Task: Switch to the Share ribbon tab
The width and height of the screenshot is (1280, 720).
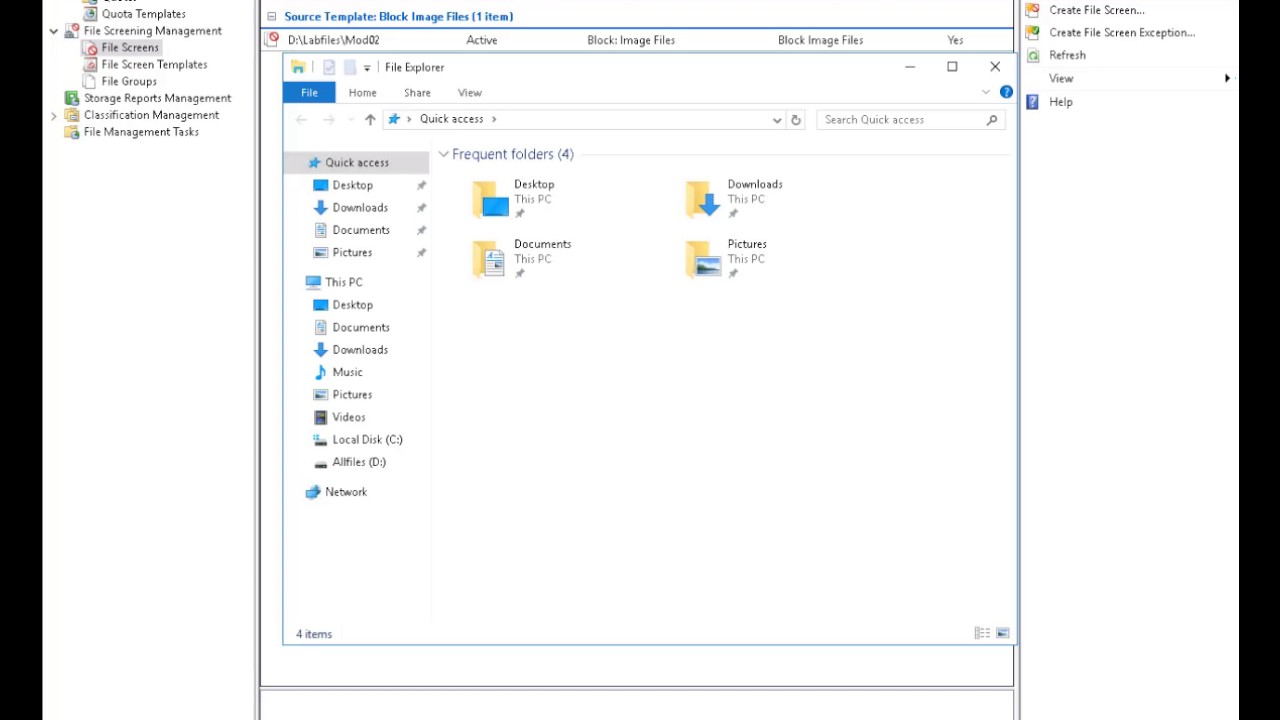Action: click(417, 92)
